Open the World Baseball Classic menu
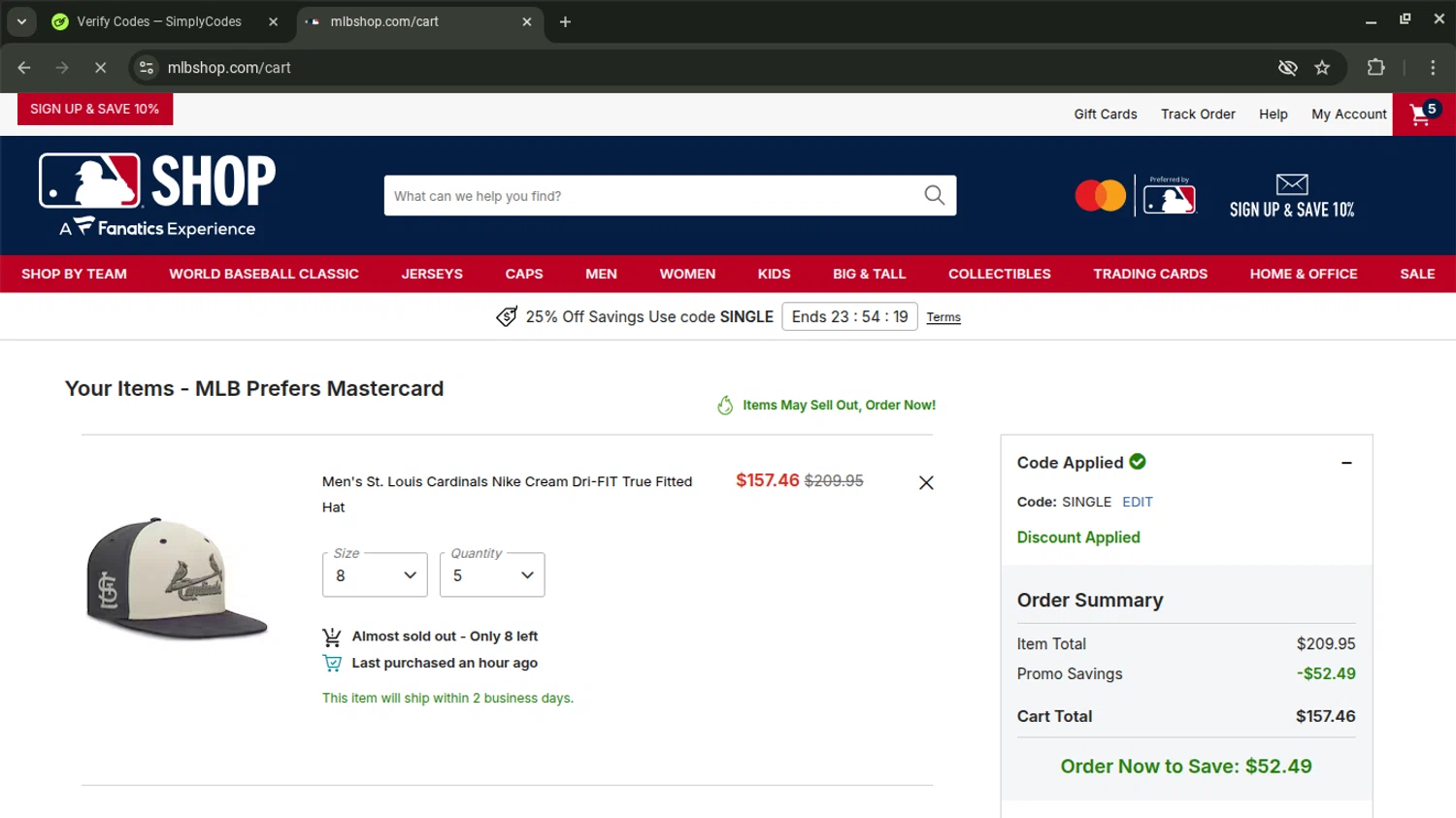1456x818 pixels. click(x=264, y=274)
